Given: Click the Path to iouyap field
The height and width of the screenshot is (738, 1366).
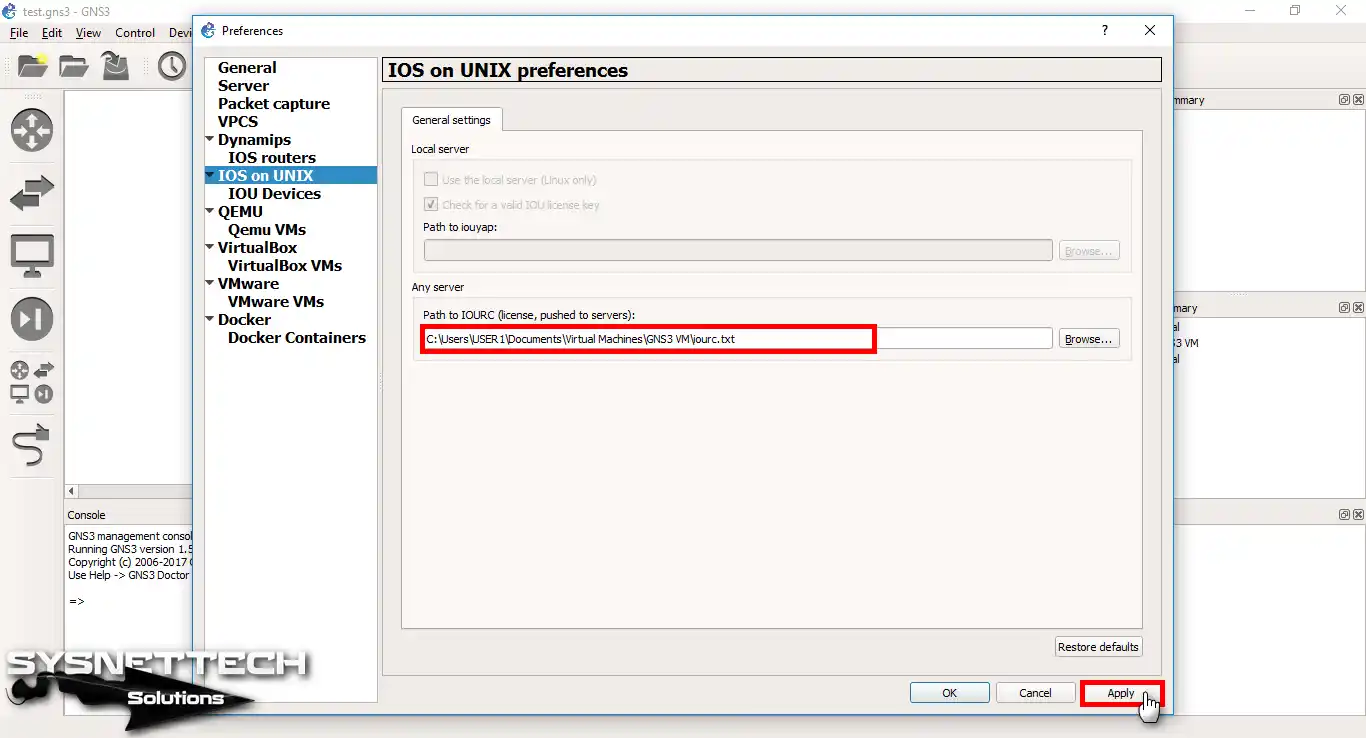Looking at the screenshot, I should (x=738, y=251).
